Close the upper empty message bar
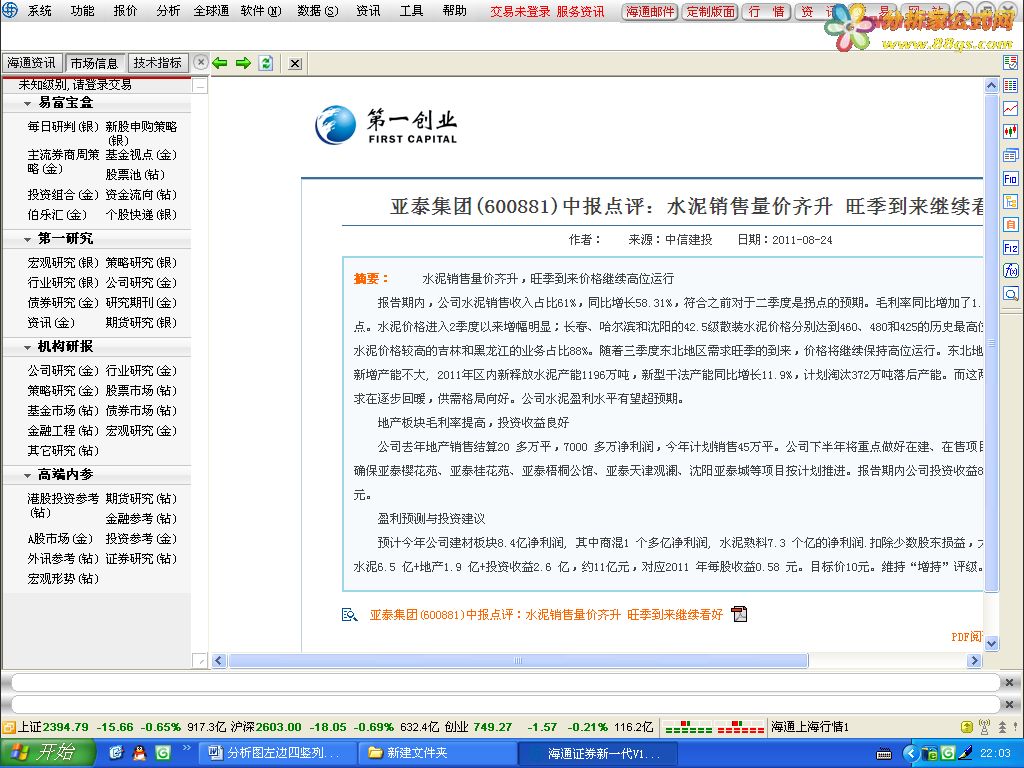This screenshot has height=768, width=1024. coord(1009,682)
